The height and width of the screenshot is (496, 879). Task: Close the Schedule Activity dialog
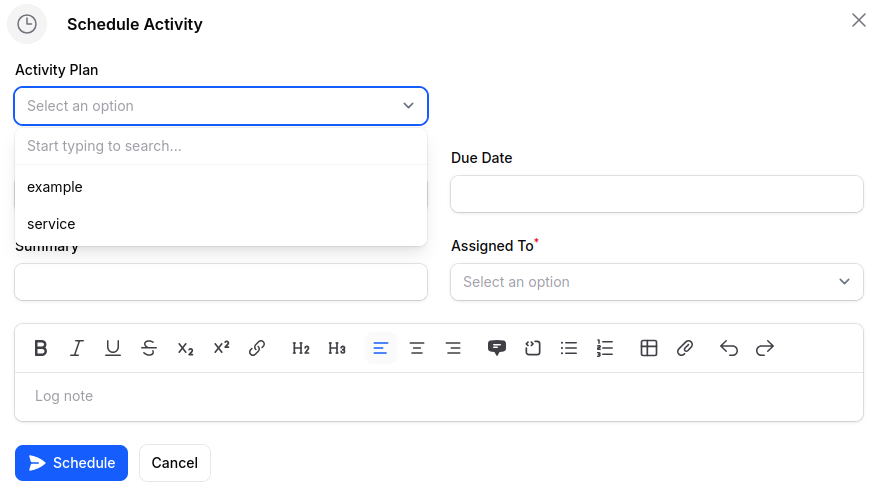858,20
